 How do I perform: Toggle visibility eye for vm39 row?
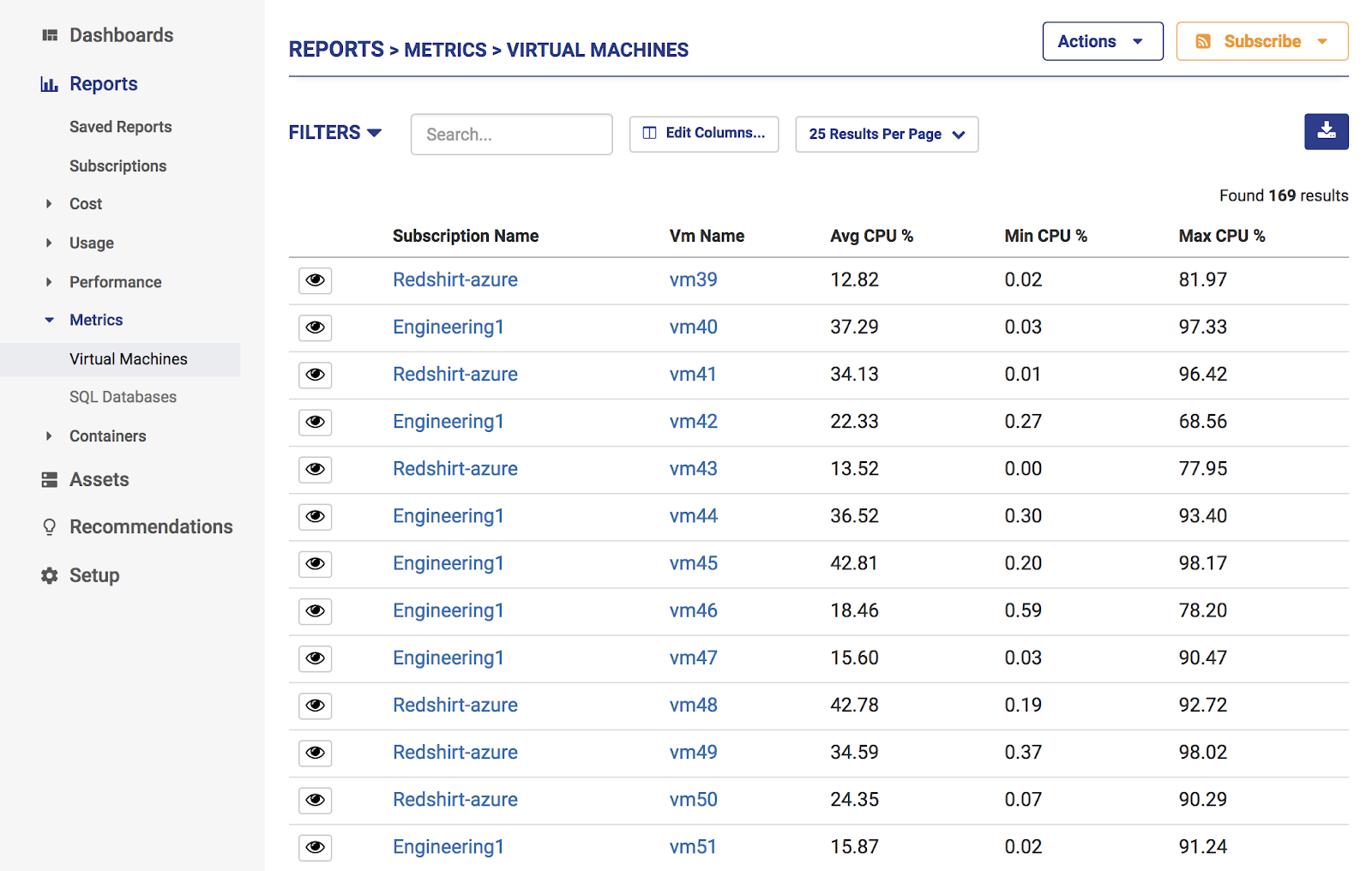[315, 280]
